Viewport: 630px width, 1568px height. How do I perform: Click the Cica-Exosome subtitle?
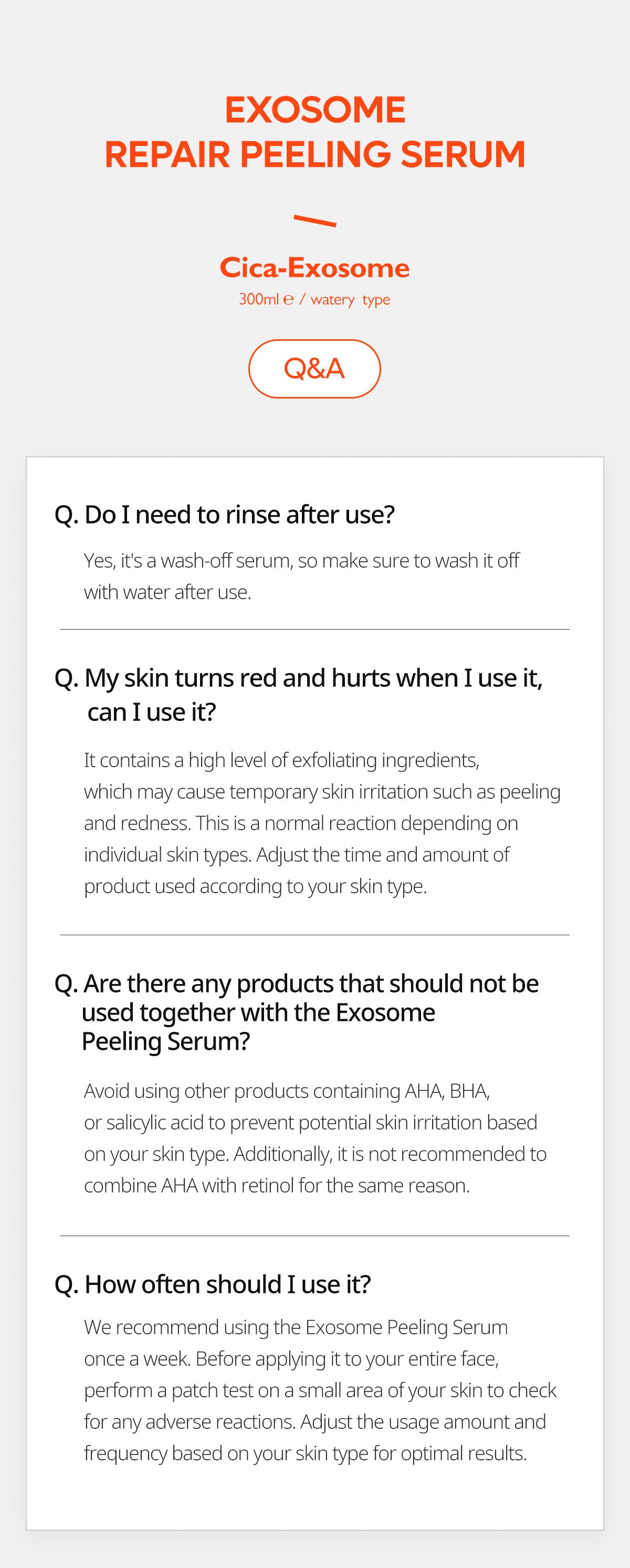pos(314,268)
